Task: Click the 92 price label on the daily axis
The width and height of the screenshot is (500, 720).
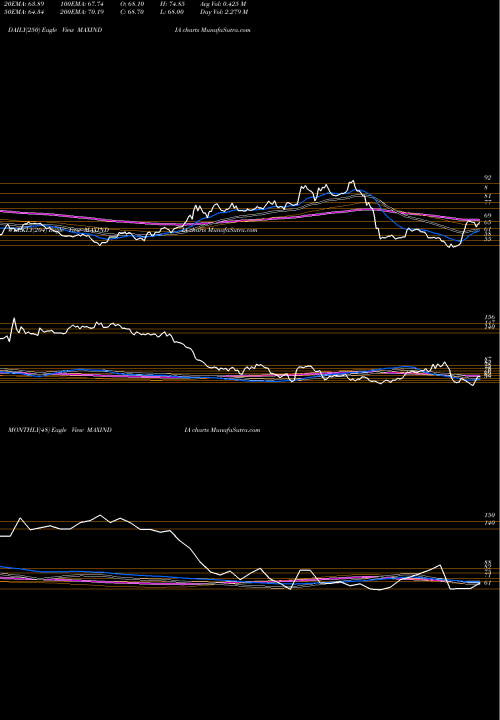Action: (x=488, y=177)
